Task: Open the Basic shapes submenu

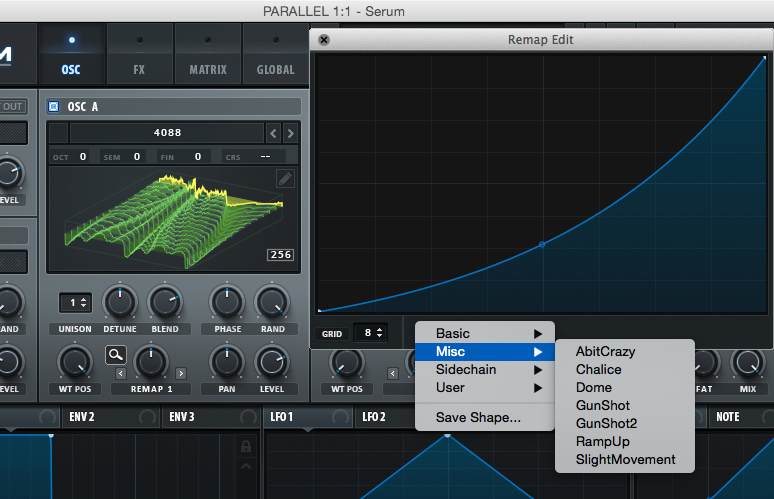Action: (x=485, y=334)
